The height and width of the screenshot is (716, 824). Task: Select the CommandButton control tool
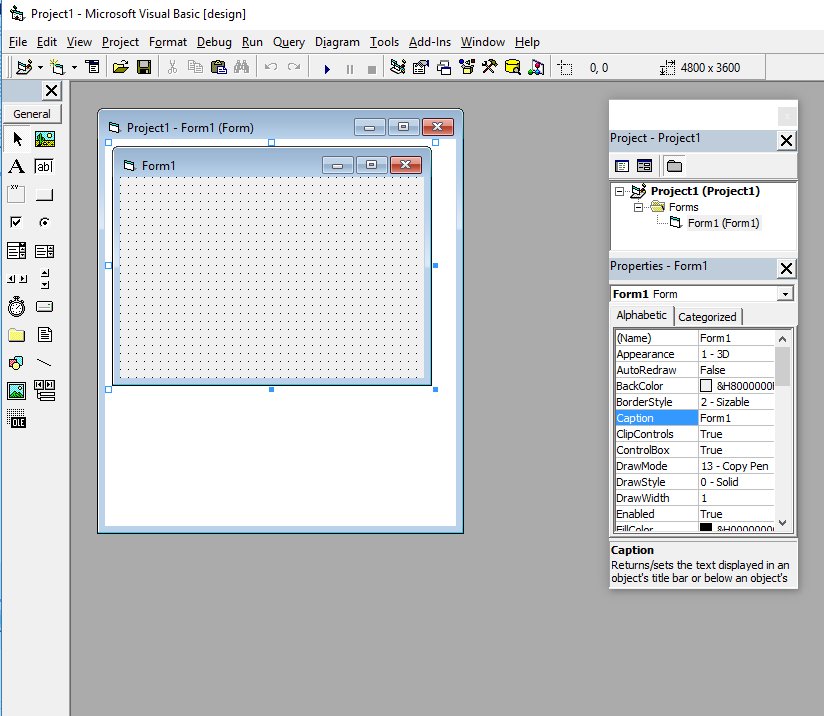tap(45, 195)
